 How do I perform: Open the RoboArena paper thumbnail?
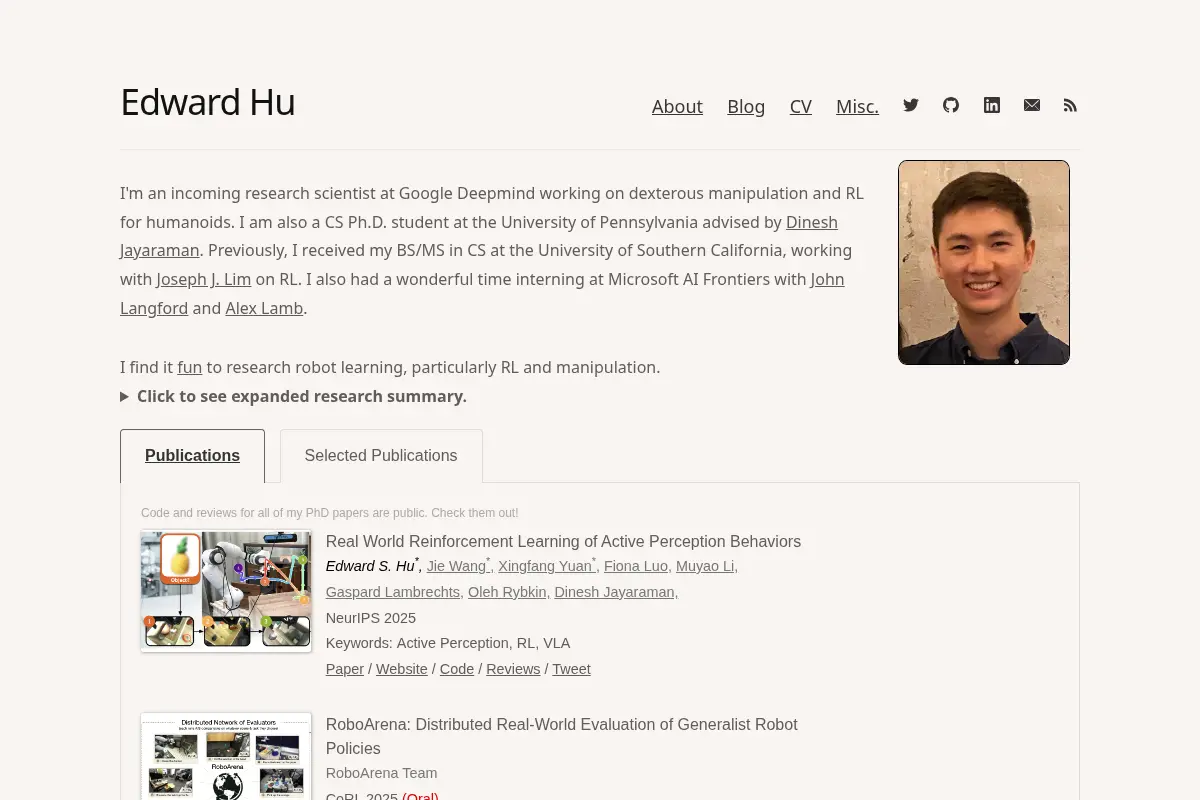pos(226,756)
